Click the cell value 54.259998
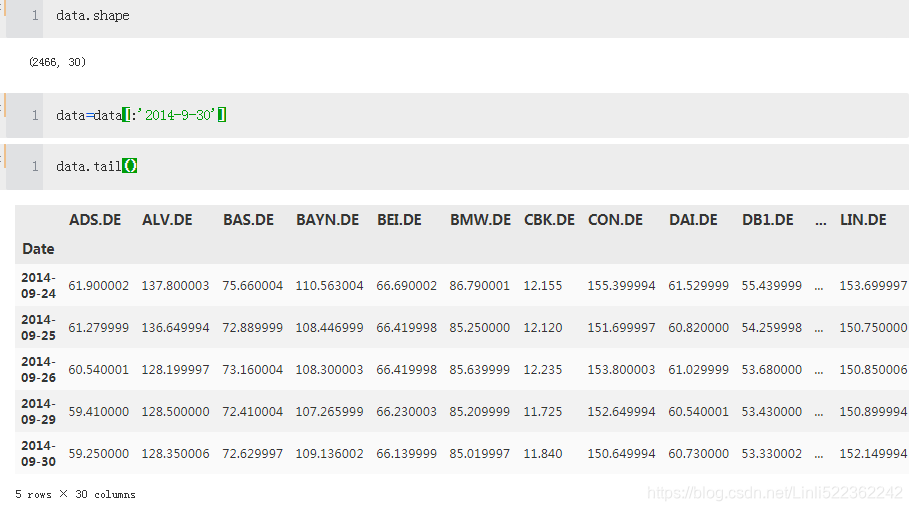This screenshot has width=912, height=511. pos(771,327)
